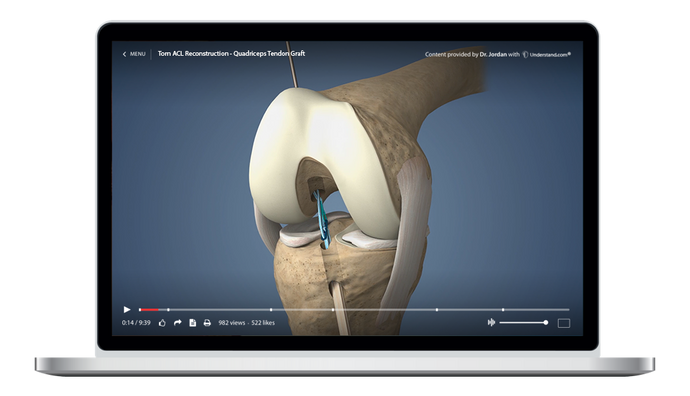Go back to the MENU
Viewport: 690px width, 396px height.
click(134, 54)
